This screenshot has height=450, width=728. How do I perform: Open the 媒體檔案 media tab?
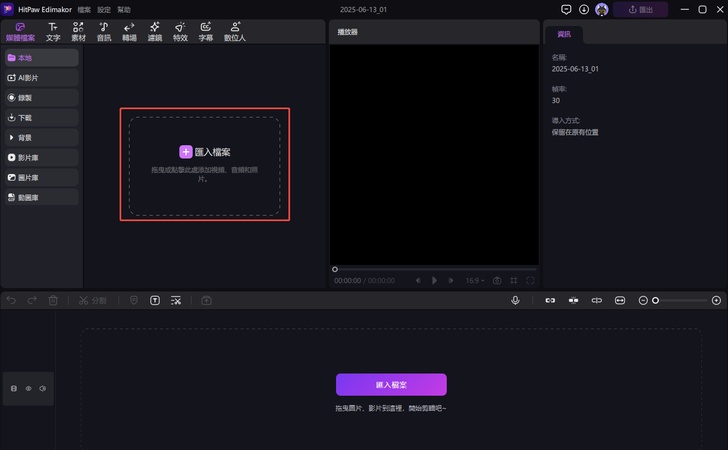(x=20, y=32)
